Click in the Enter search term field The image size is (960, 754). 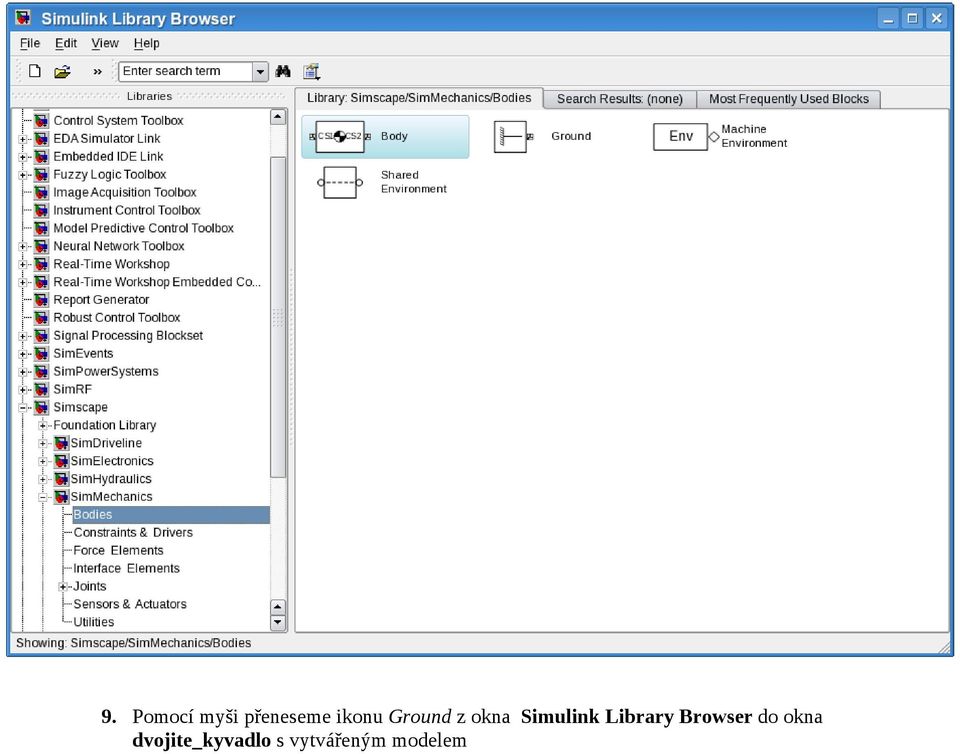point(186,72)
